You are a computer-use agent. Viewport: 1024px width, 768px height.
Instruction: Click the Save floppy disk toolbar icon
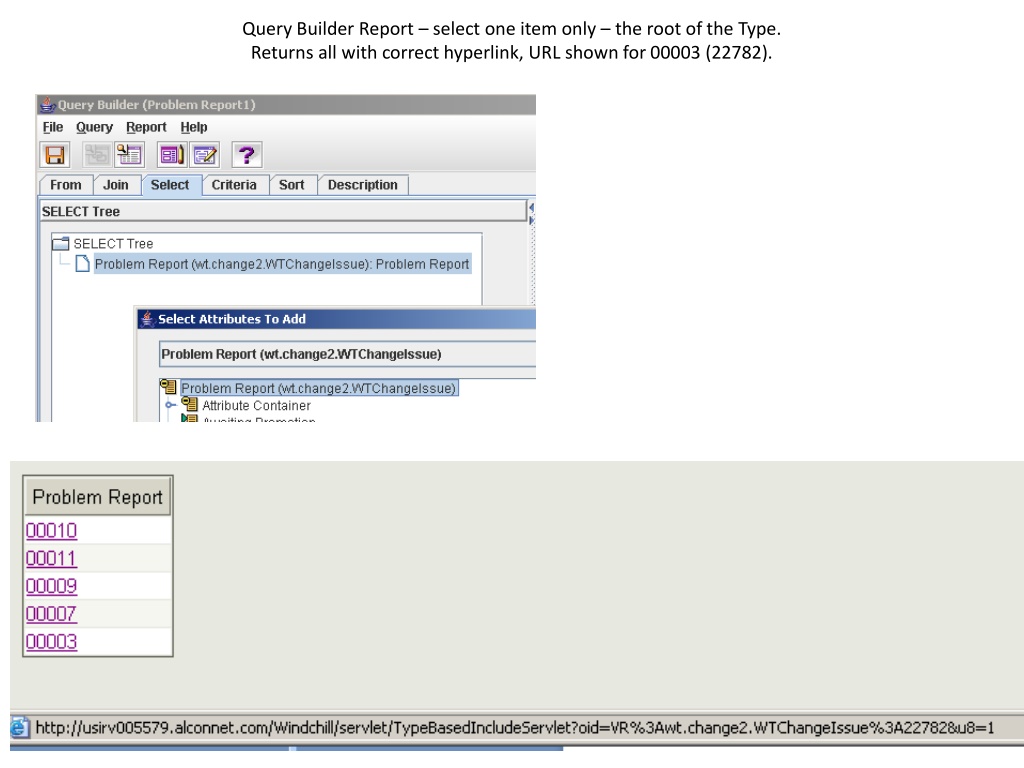pyautogui.click(x=55, y=155)
